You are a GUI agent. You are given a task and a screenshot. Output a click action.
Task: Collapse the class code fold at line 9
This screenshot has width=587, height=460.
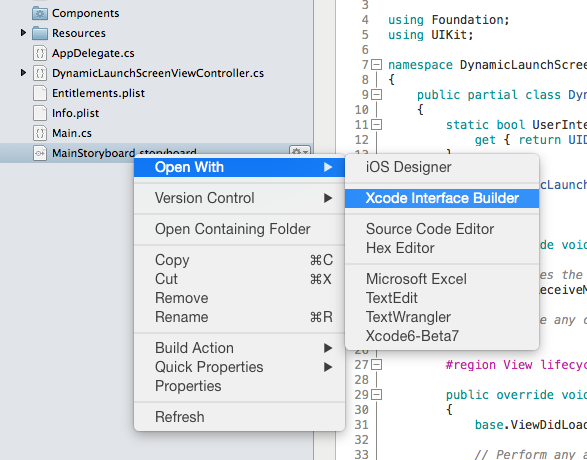click(377, 95)
